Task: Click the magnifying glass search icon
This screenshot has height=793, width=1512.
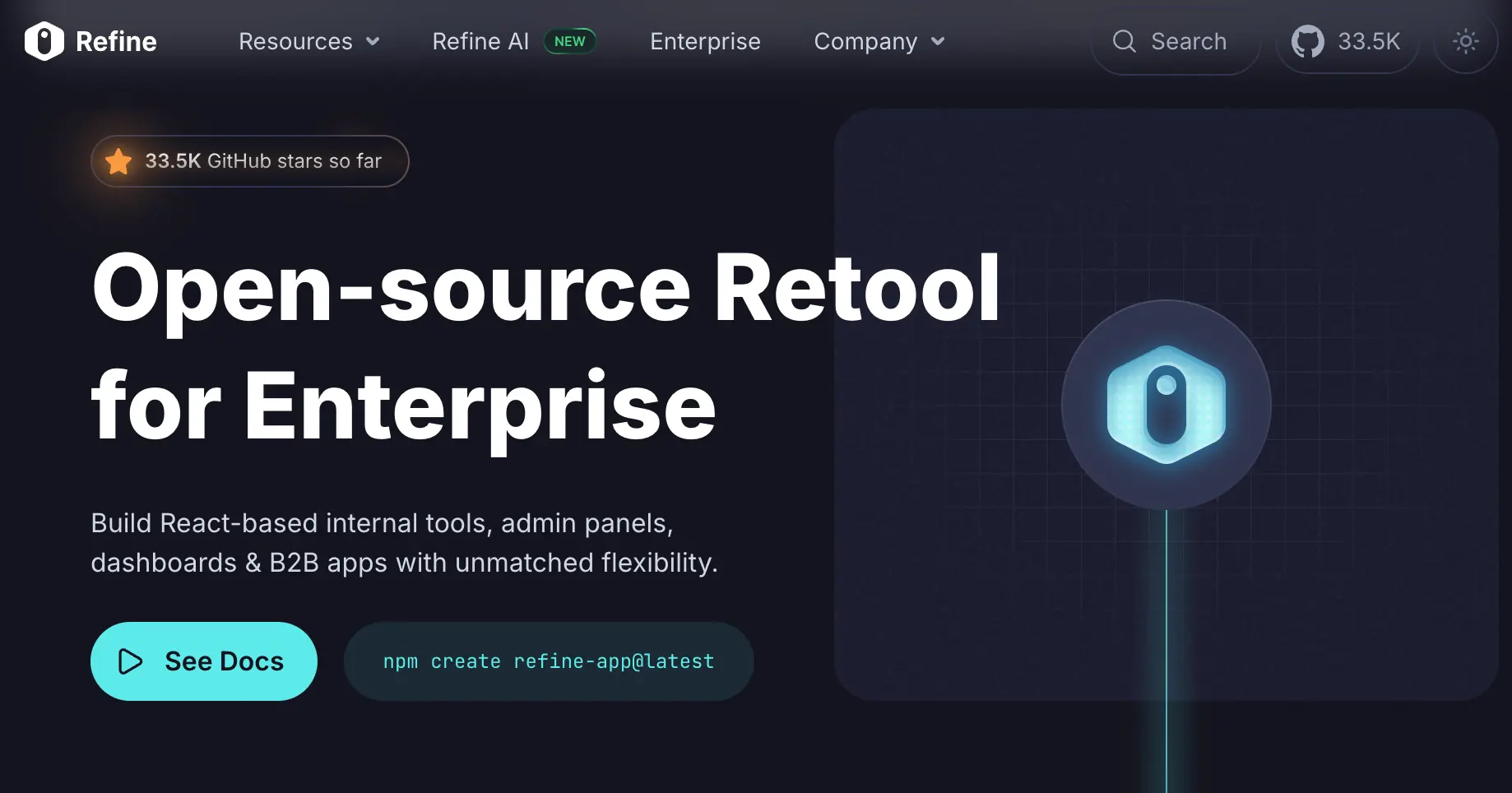Action: [1124, 41]
